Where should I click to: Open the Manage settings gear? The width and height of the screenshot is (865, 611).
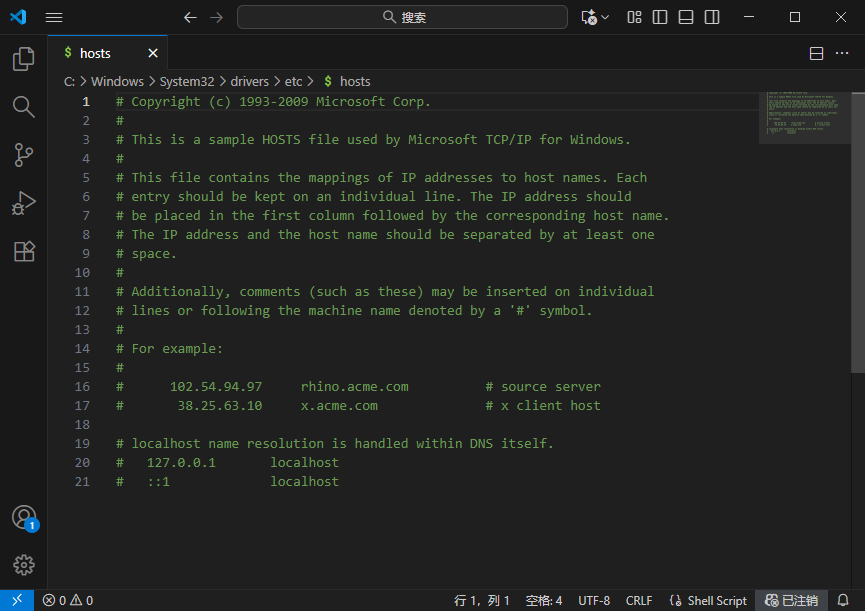tap(23, 565)
